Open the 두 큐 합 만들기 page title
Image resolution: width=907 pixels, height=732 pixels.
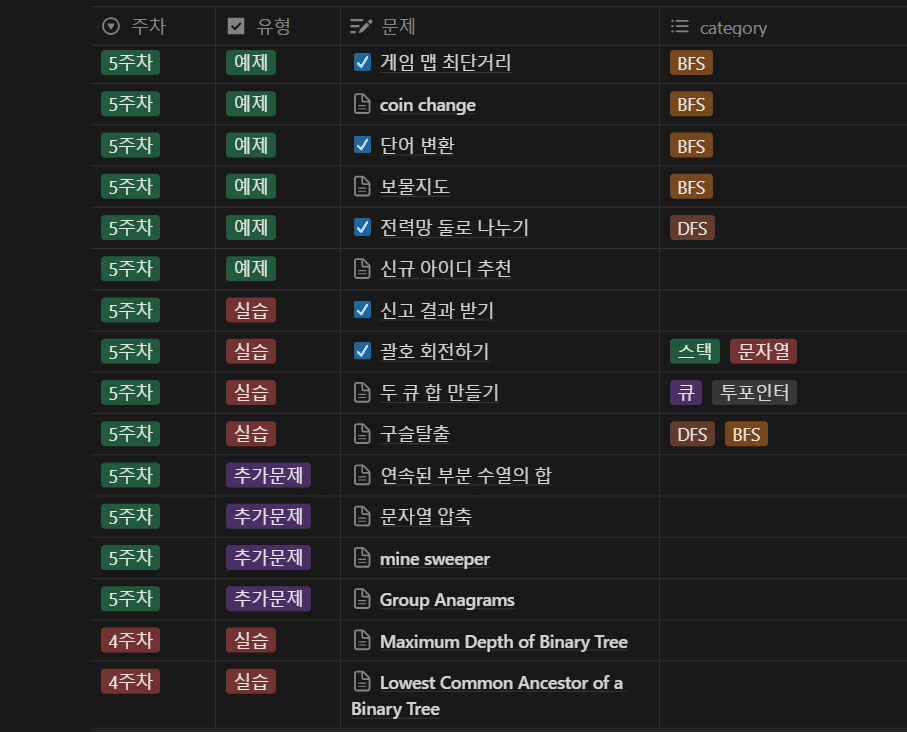(x=439, y=392)
